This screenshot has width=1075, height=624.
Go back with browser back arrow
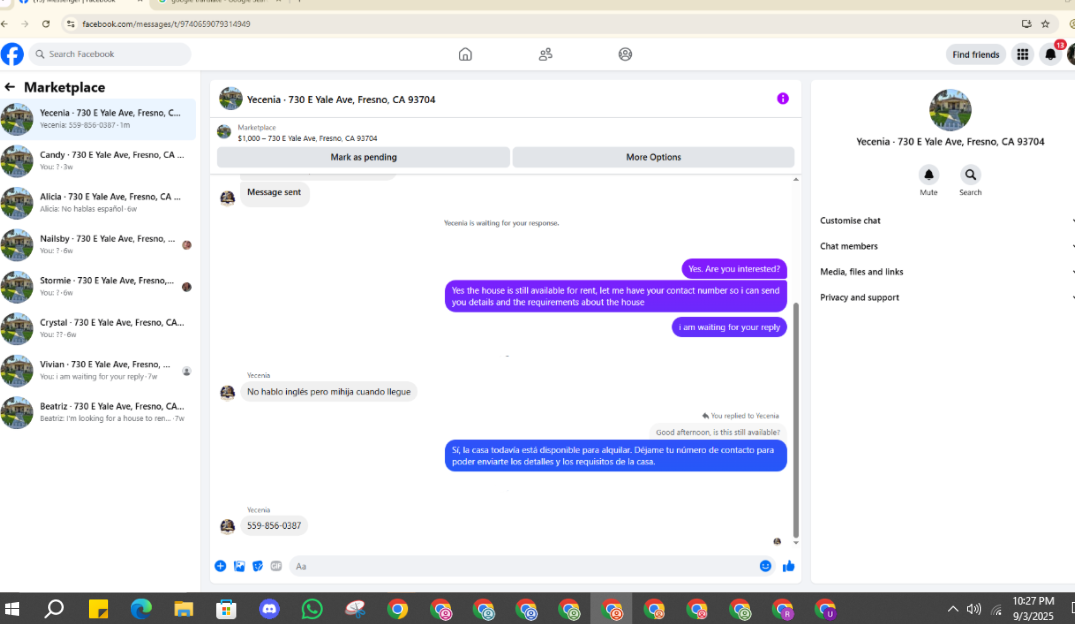tap(5, 24)
